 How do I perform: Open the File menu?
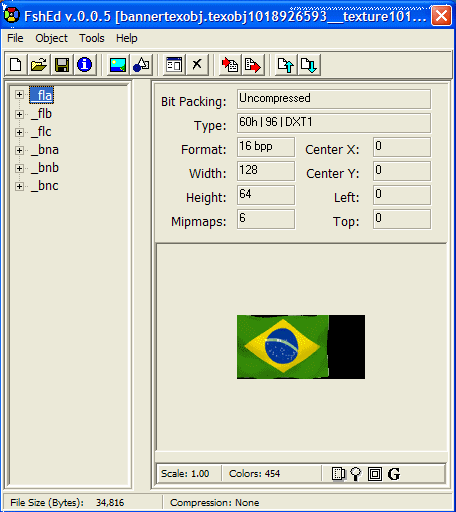coord(15,38)
